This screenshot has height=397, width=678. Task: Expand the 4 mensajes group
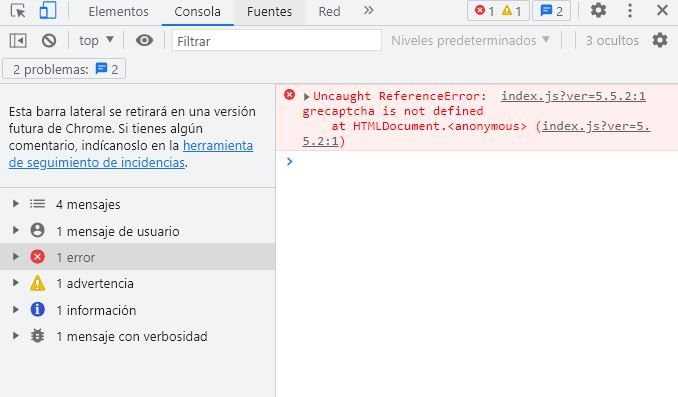pos(16,204)
